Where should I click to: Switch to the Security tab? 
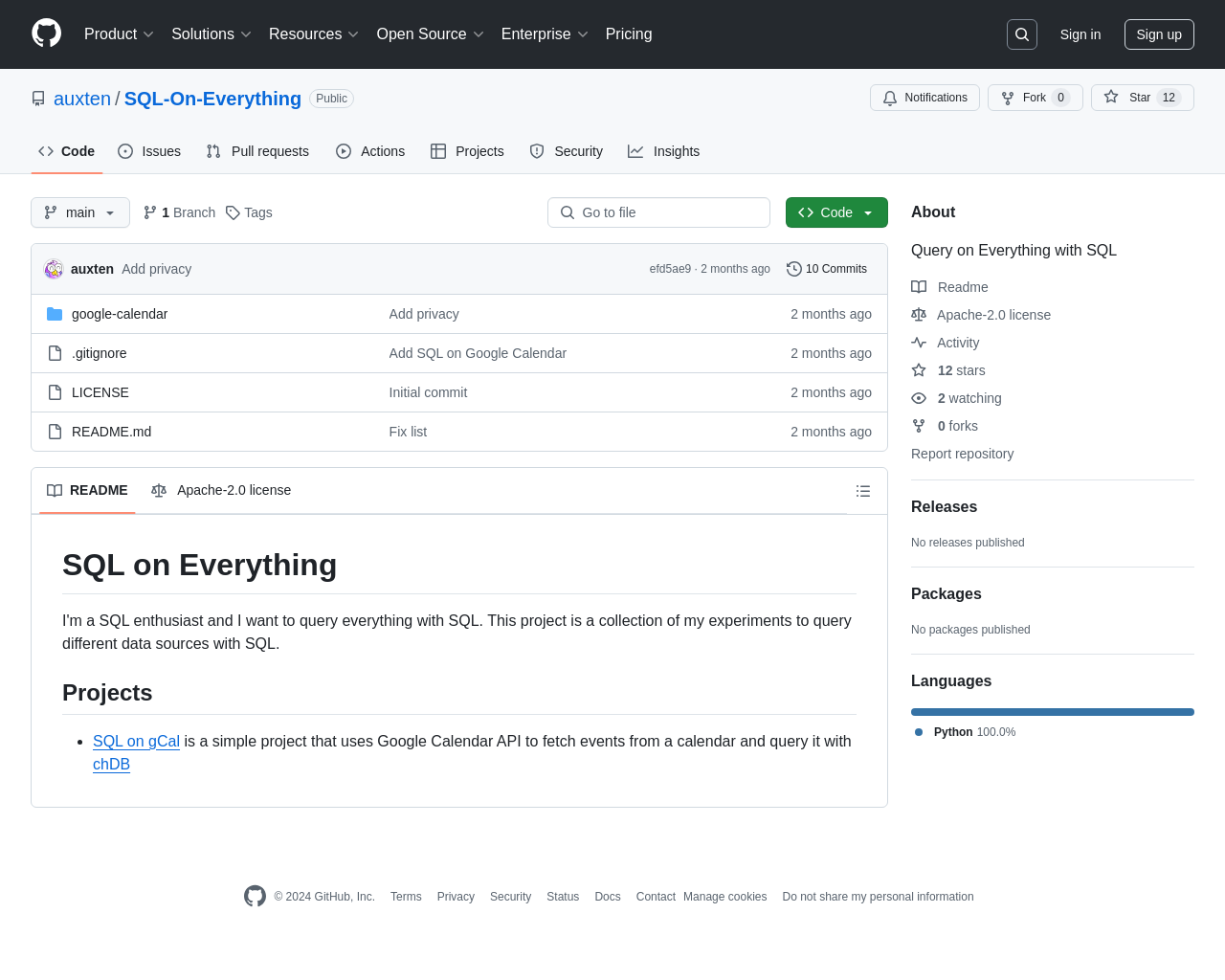pos(566,151)
